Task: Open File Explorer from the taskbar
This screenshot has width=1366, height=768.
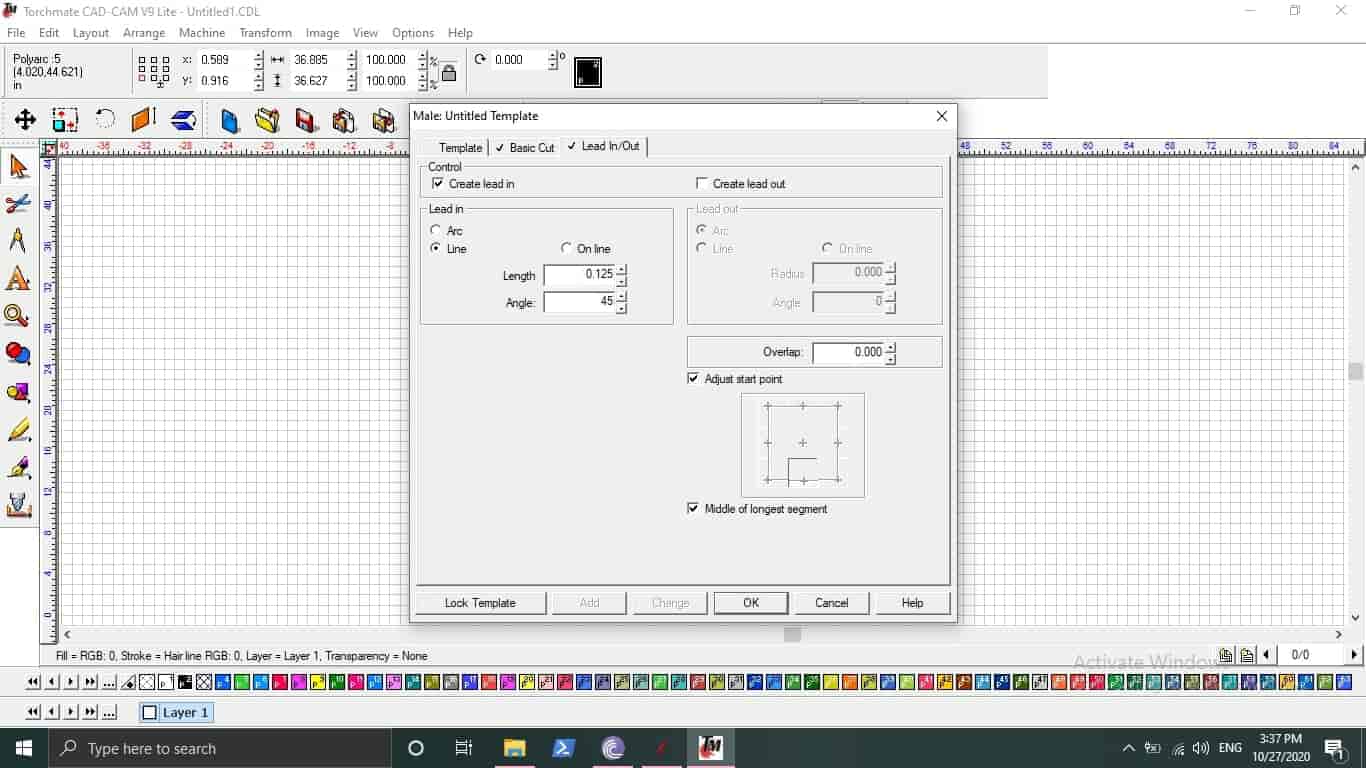Action: tap(514, 748)
